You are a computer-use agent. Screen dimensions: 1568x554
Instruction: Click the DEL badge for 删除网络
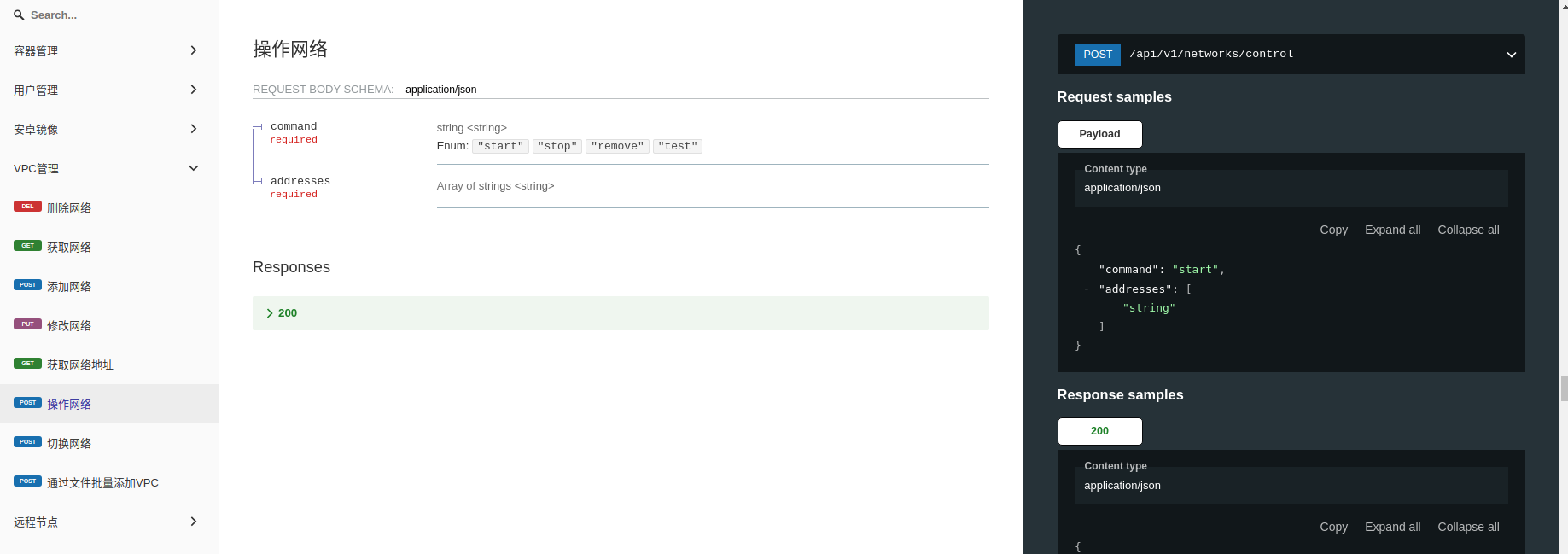[x=27, y=207]
